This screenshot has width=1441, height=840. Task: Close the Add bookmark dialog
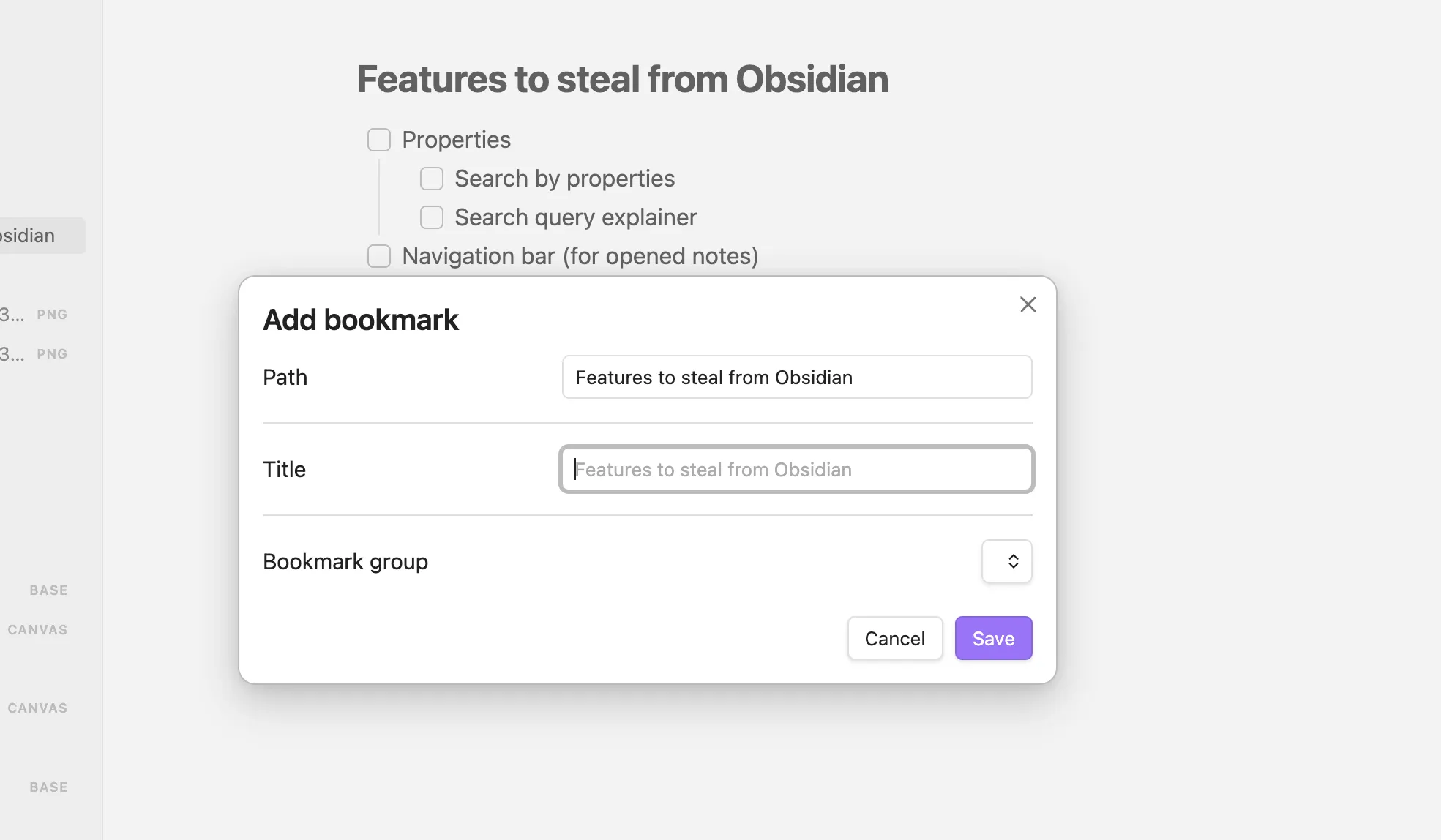point(1028,304)
